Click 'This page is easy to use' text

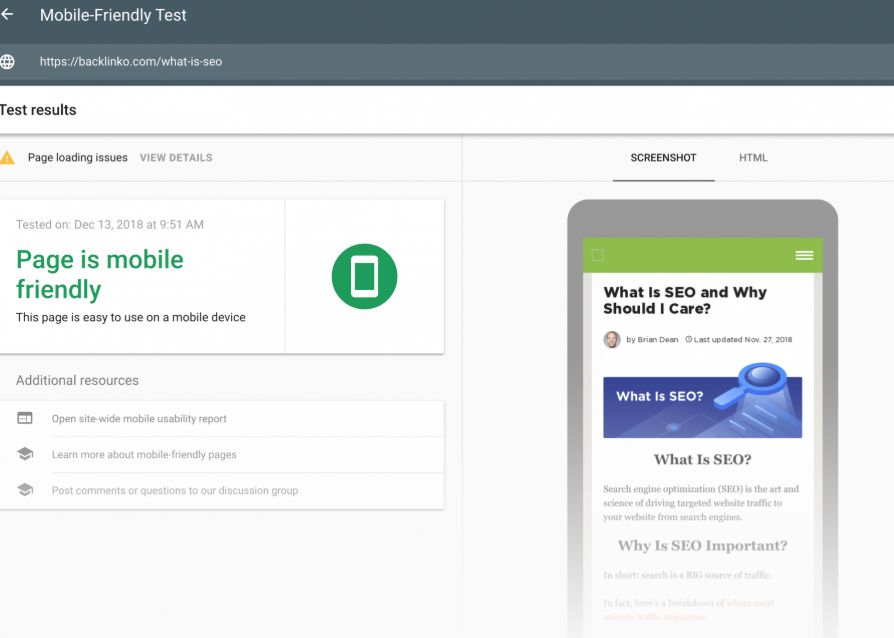pos(131,318)
